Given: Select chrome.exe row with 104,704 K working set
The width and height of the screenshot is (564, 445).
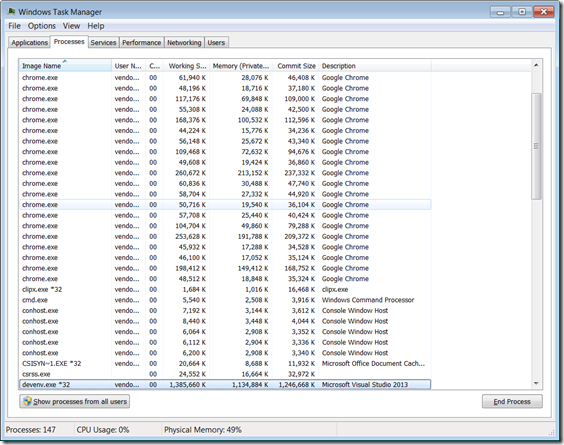Looking at the screenshot, I should coord(225,226).
